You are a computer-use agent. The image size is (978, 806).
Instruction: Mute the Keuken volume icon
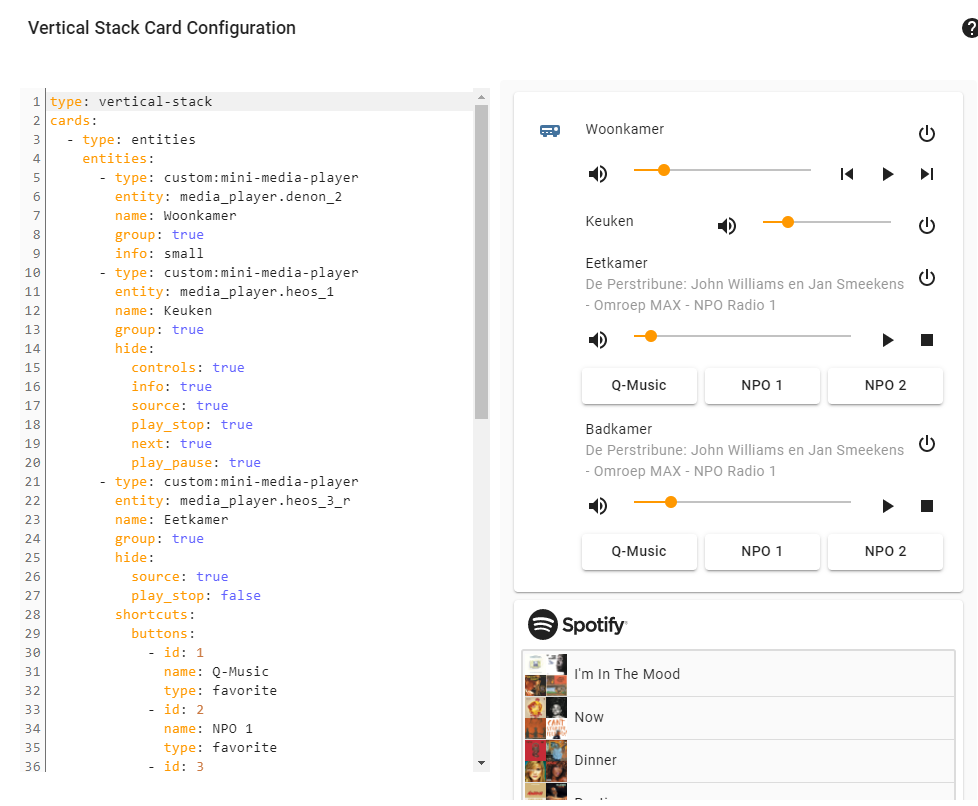click(727, 226)
